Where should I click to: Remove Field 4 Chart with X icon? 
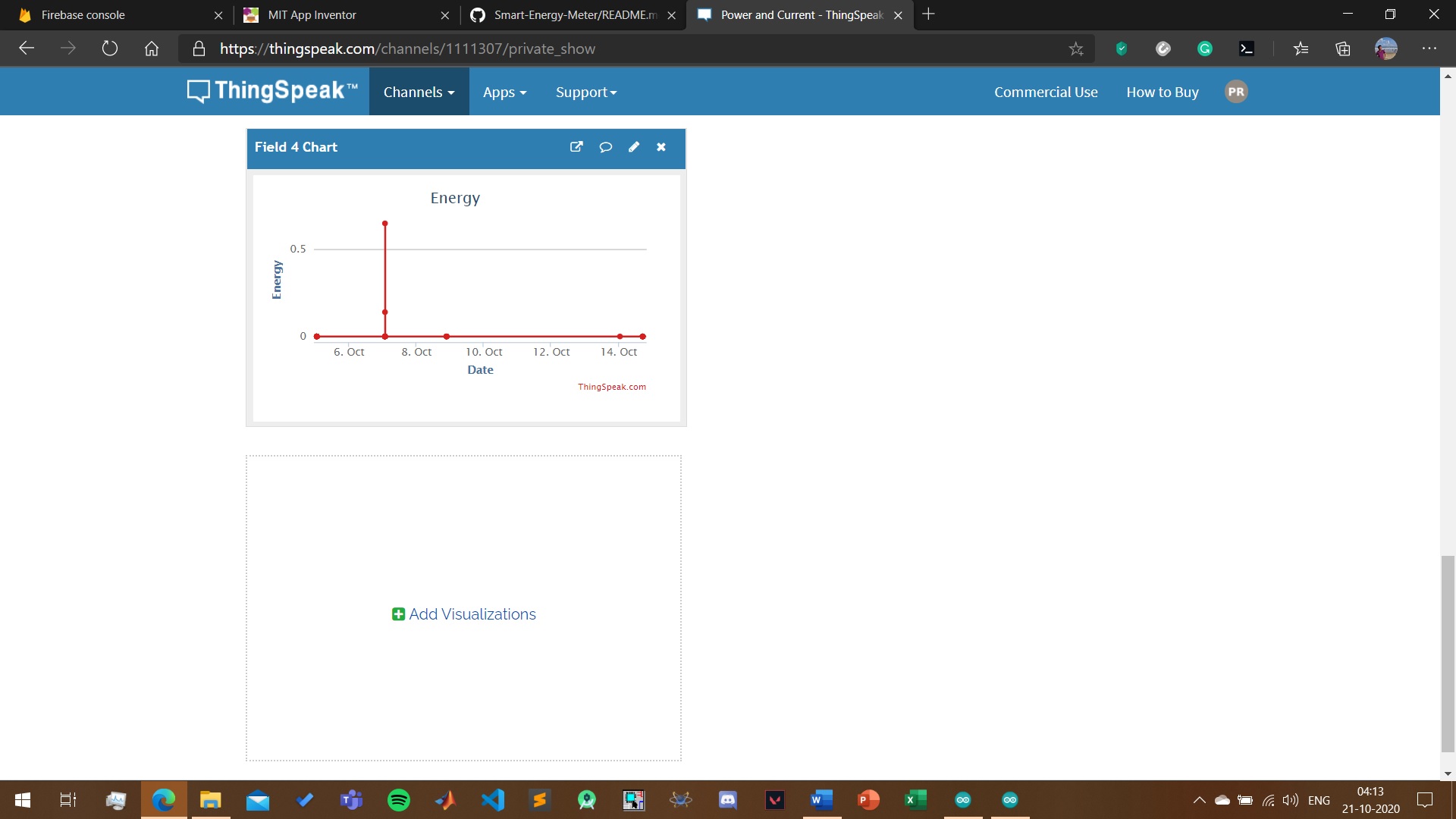pyautogui.click(x=661, y=147)
